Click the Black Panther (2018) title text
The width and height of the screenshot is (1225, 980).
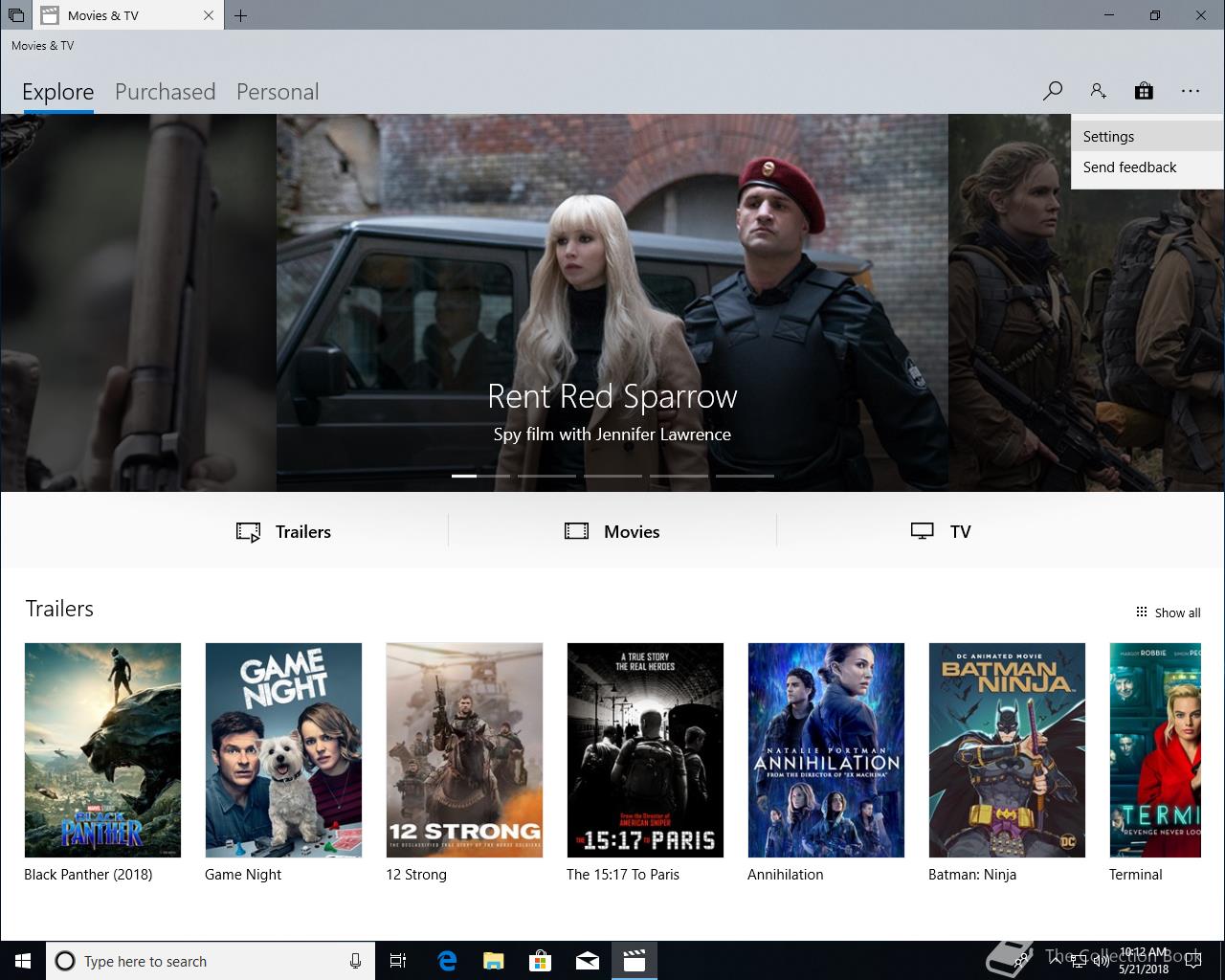[x=88, y=875]
